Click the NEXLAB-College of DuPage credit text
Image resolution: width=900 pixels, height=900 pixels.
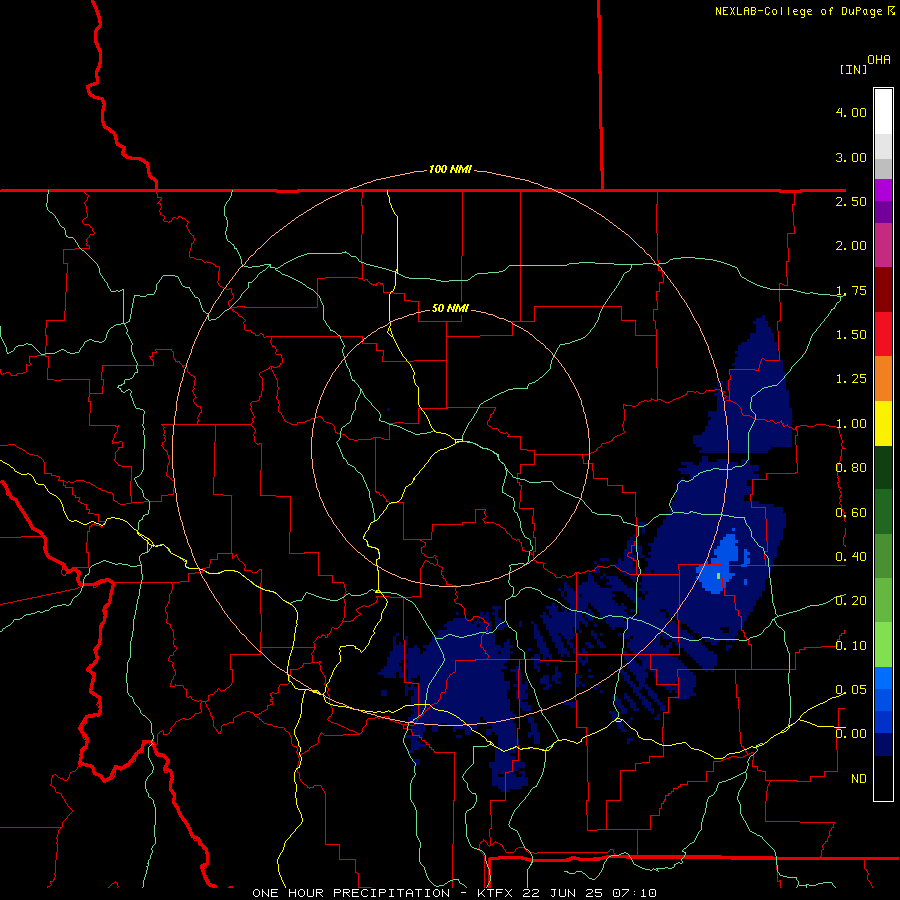[798, 11]
